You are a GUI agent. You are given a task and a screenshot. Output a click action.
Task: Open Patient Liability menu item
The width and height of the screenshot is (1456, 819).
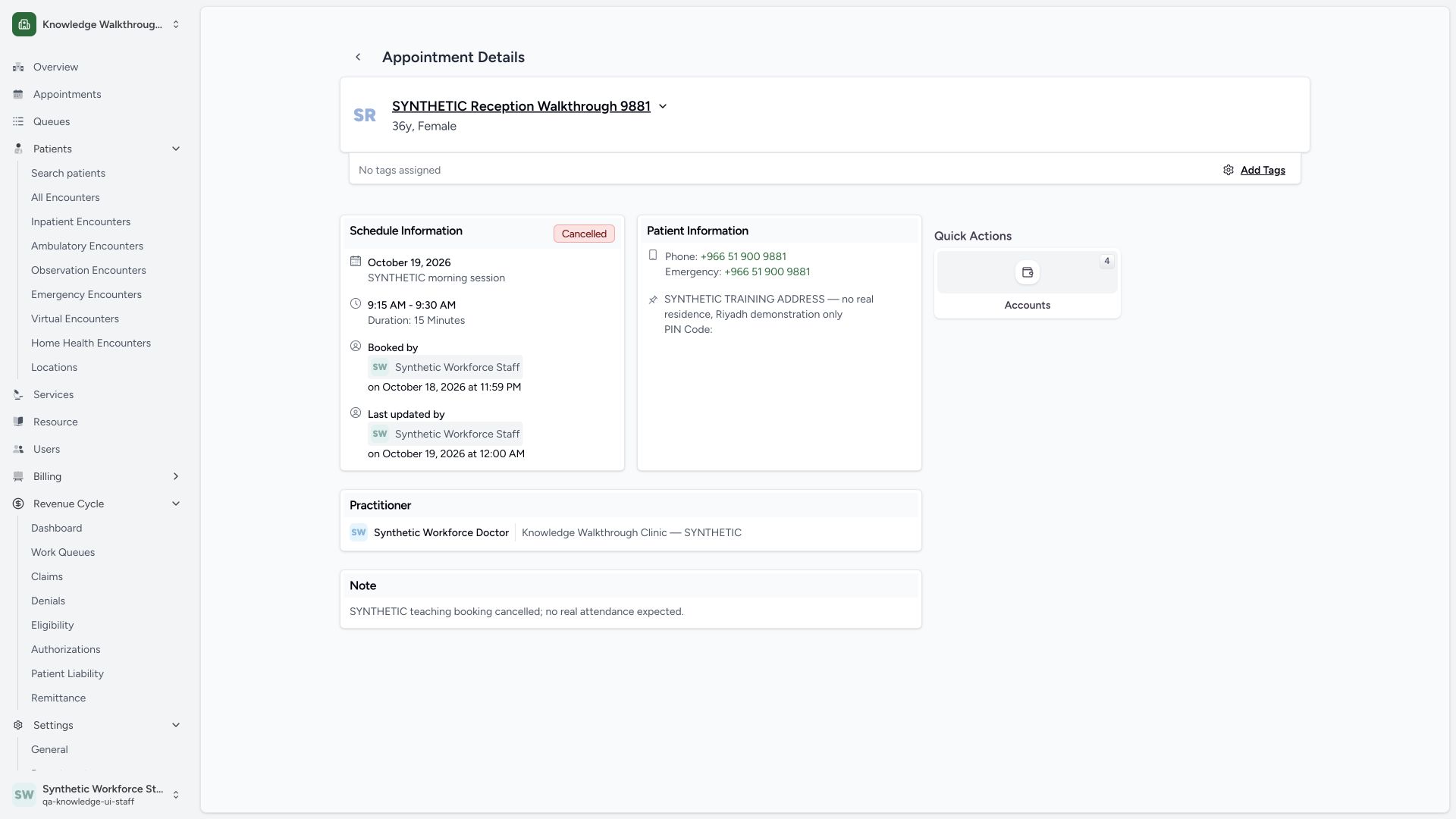coord(67,673)
